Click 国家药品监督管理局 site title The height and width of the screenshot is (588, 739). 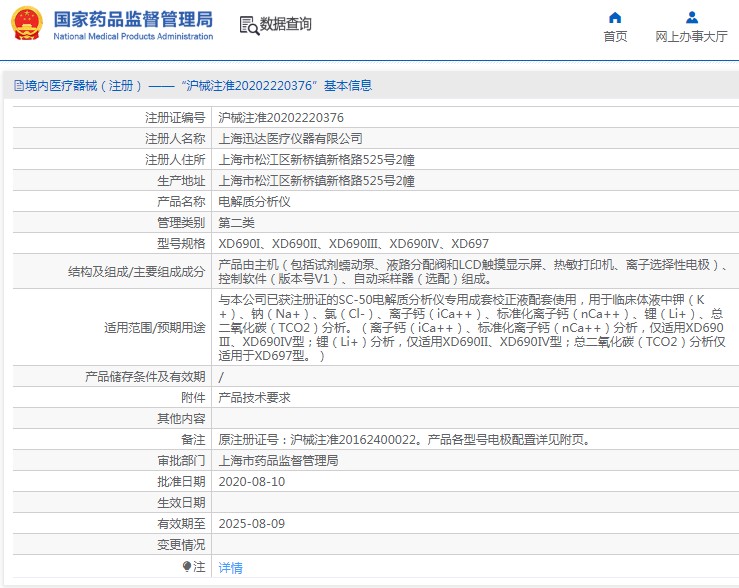click(133, 19)
